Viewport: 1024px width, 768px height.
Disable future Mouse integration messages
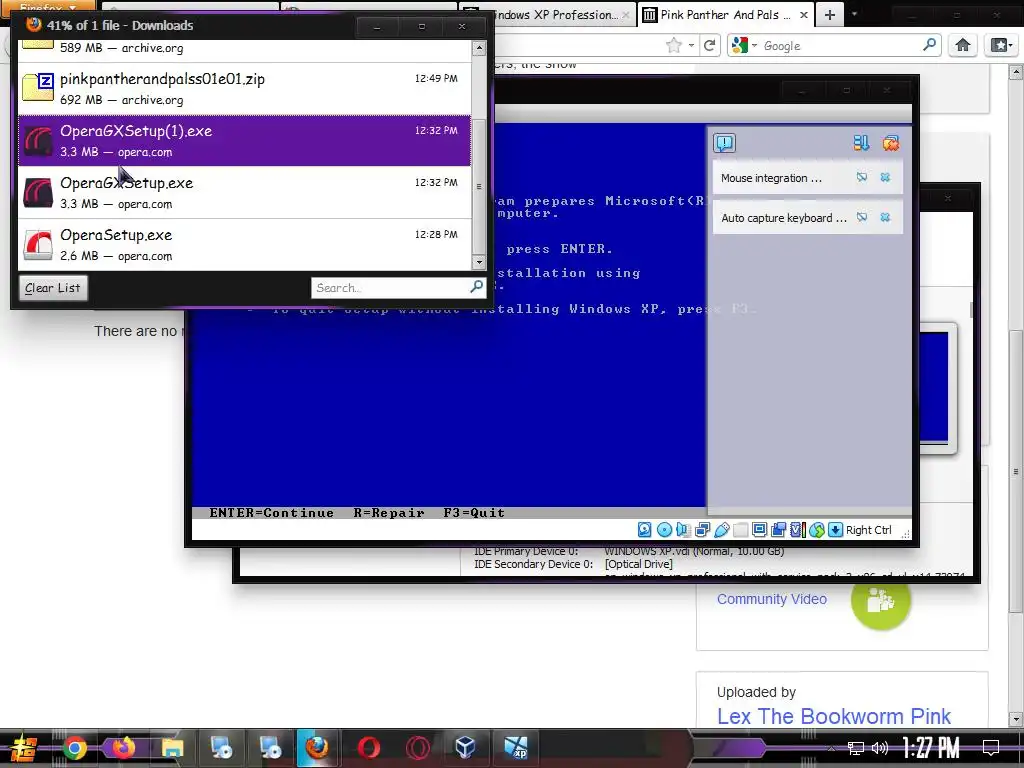coord(862,177)
